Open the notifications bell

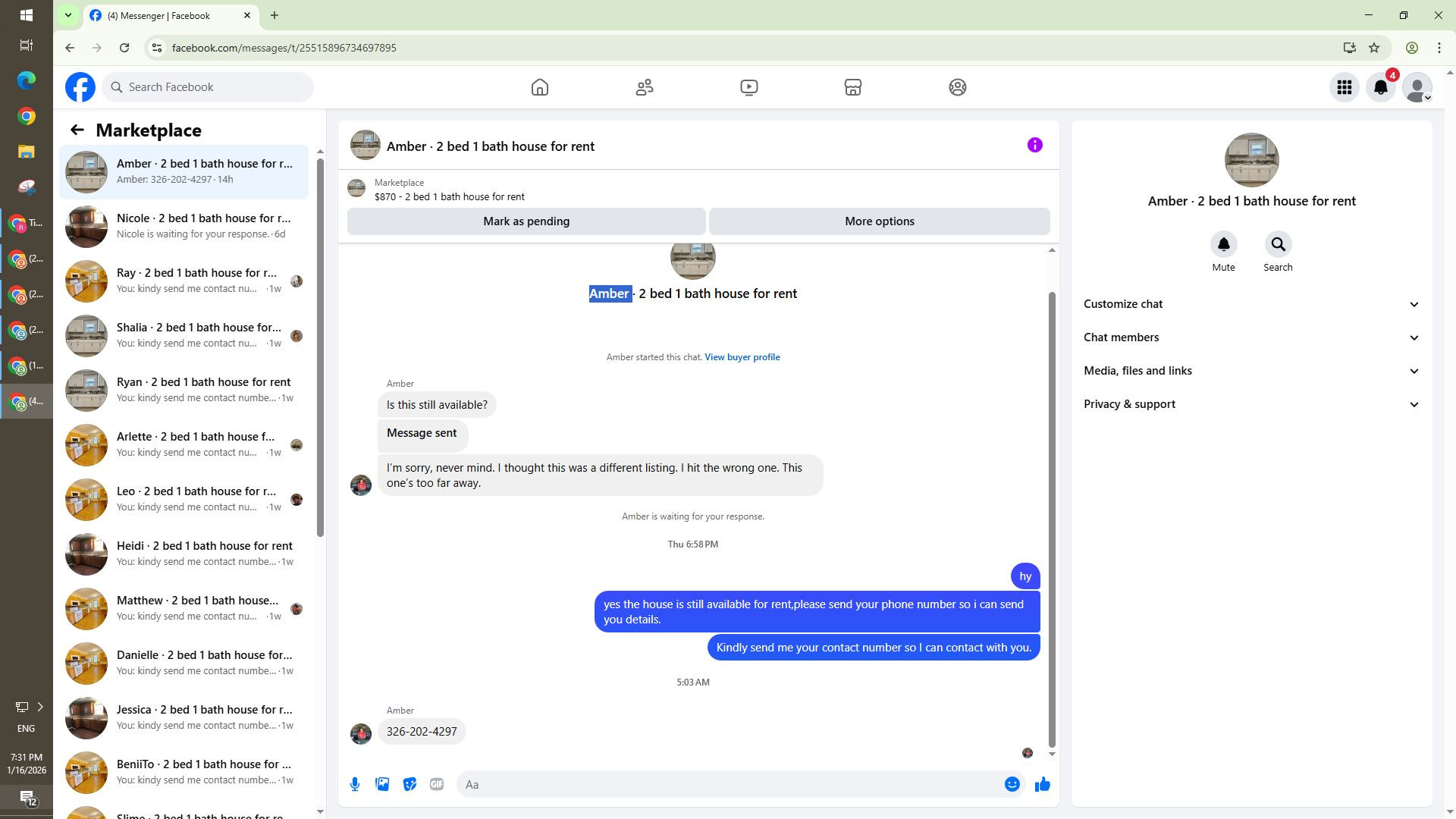(x=1380, y=88)
